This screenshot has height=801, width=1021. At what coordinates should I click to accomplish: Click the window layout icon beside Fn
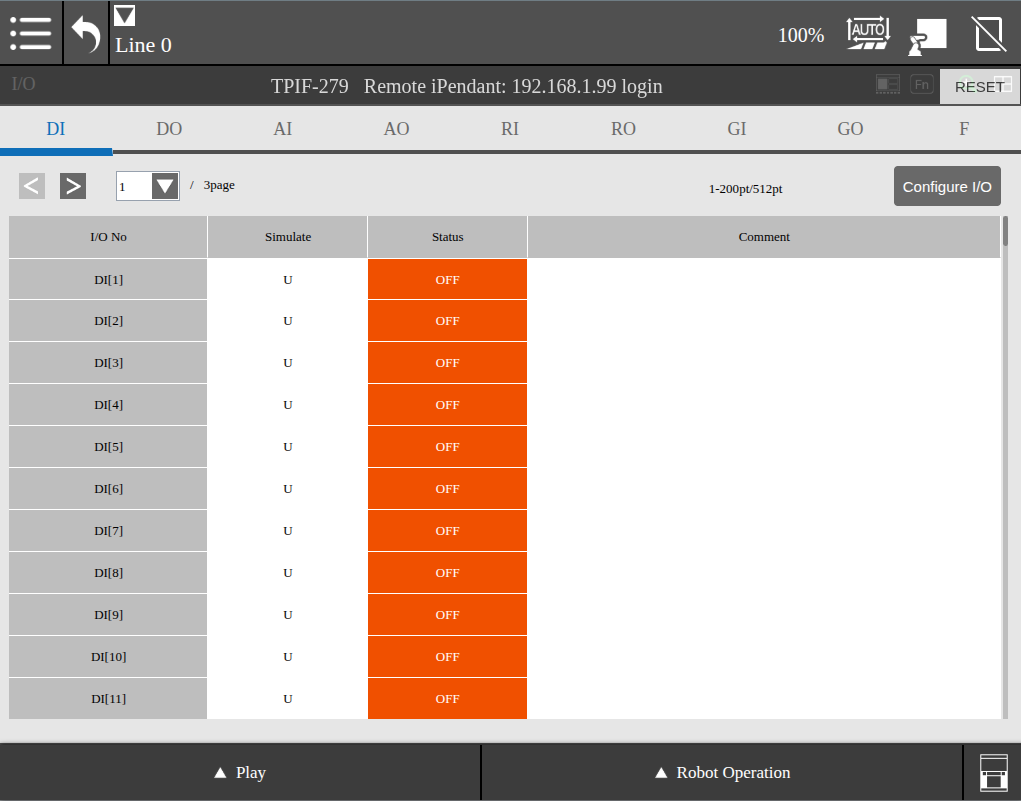click(x=887, y=85)
